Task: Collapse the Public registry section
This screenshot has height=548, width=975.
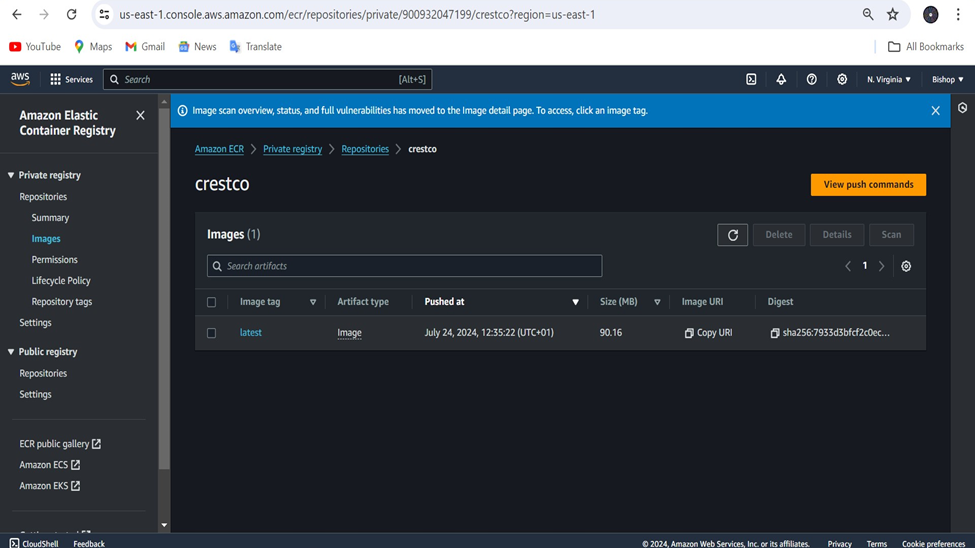Action: 11,352
